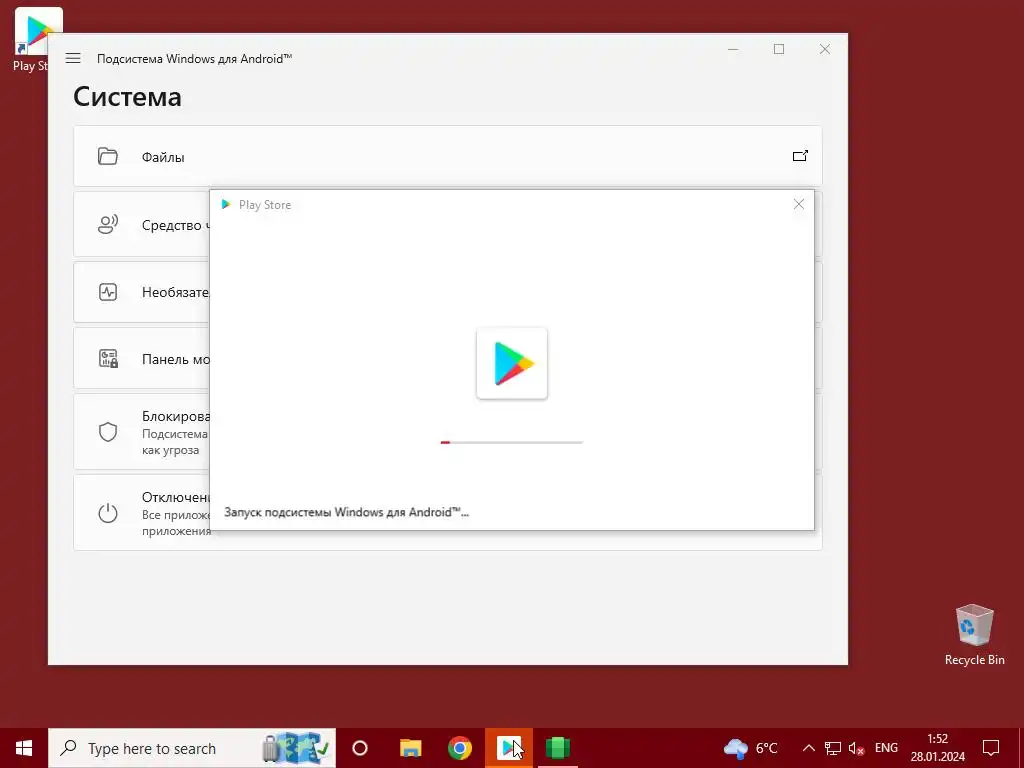Click the power icon for Отключени row

coord(108,513)
